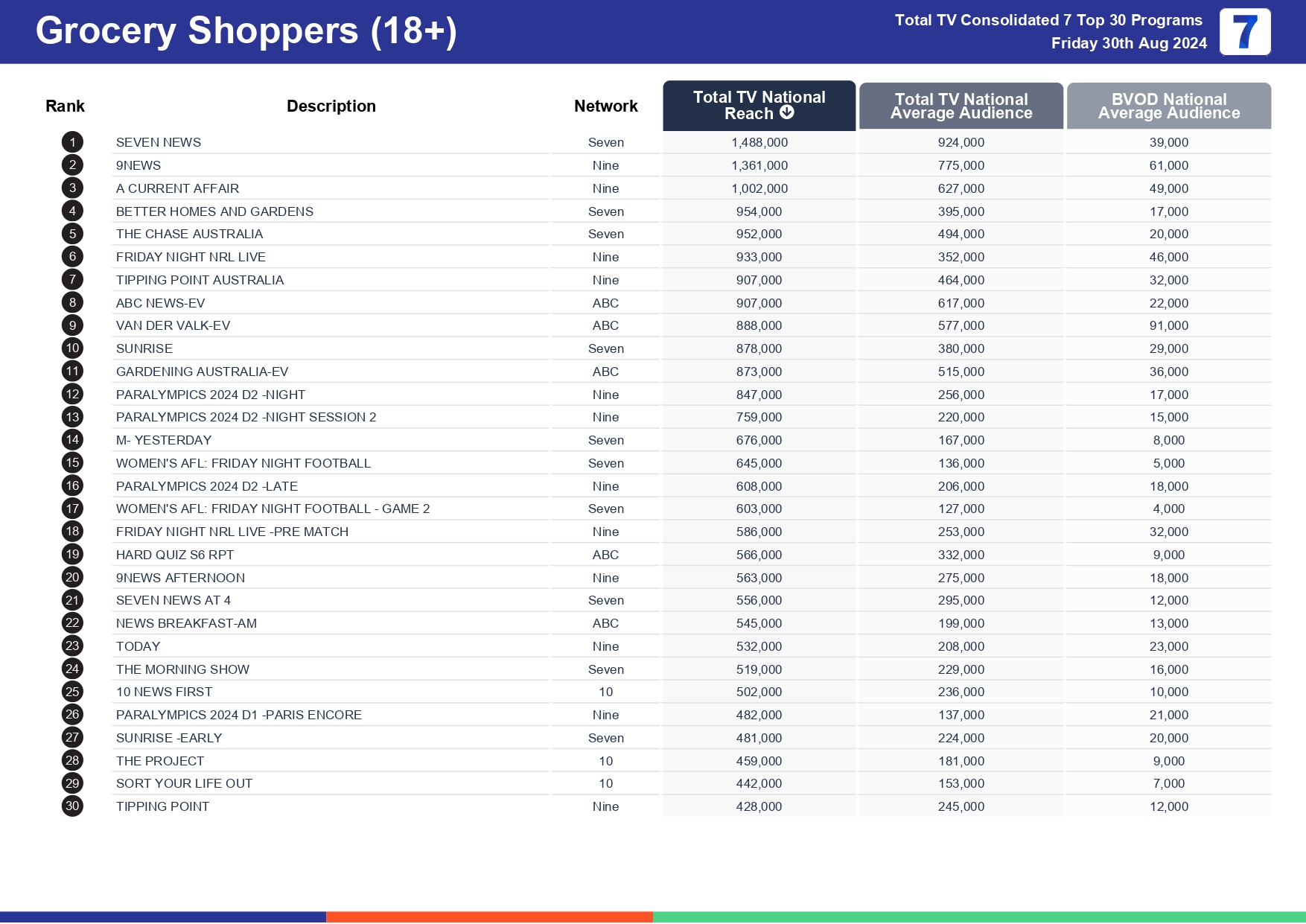The image size is (1306, 924).
Task: Click Grocery Shoppers (18+) title
Action: [246, 31]
